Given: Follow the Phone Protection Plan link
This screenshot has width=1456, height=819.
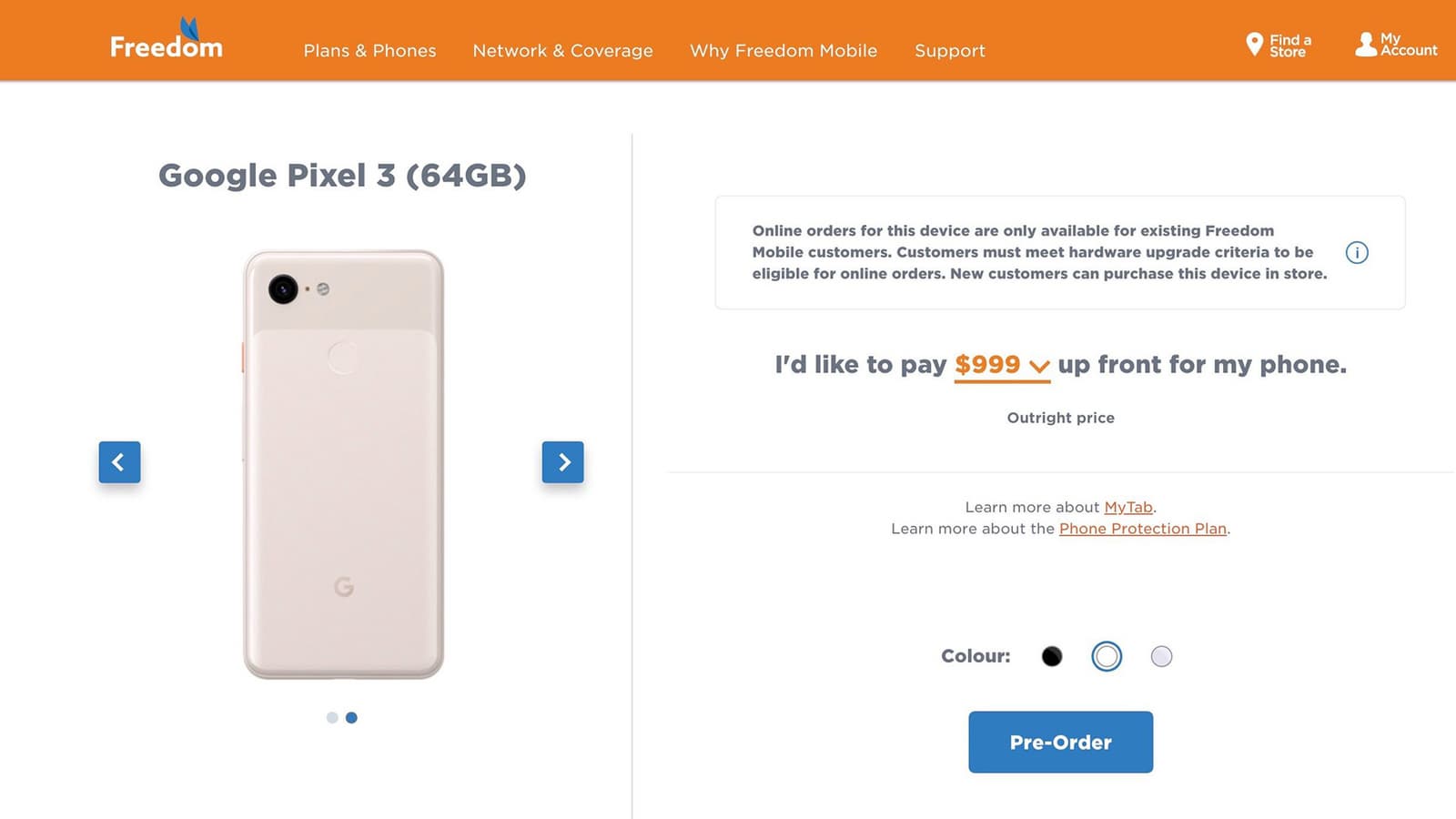Looking at the screenshot, I should pyautogui.click(x=1143, y=529).
